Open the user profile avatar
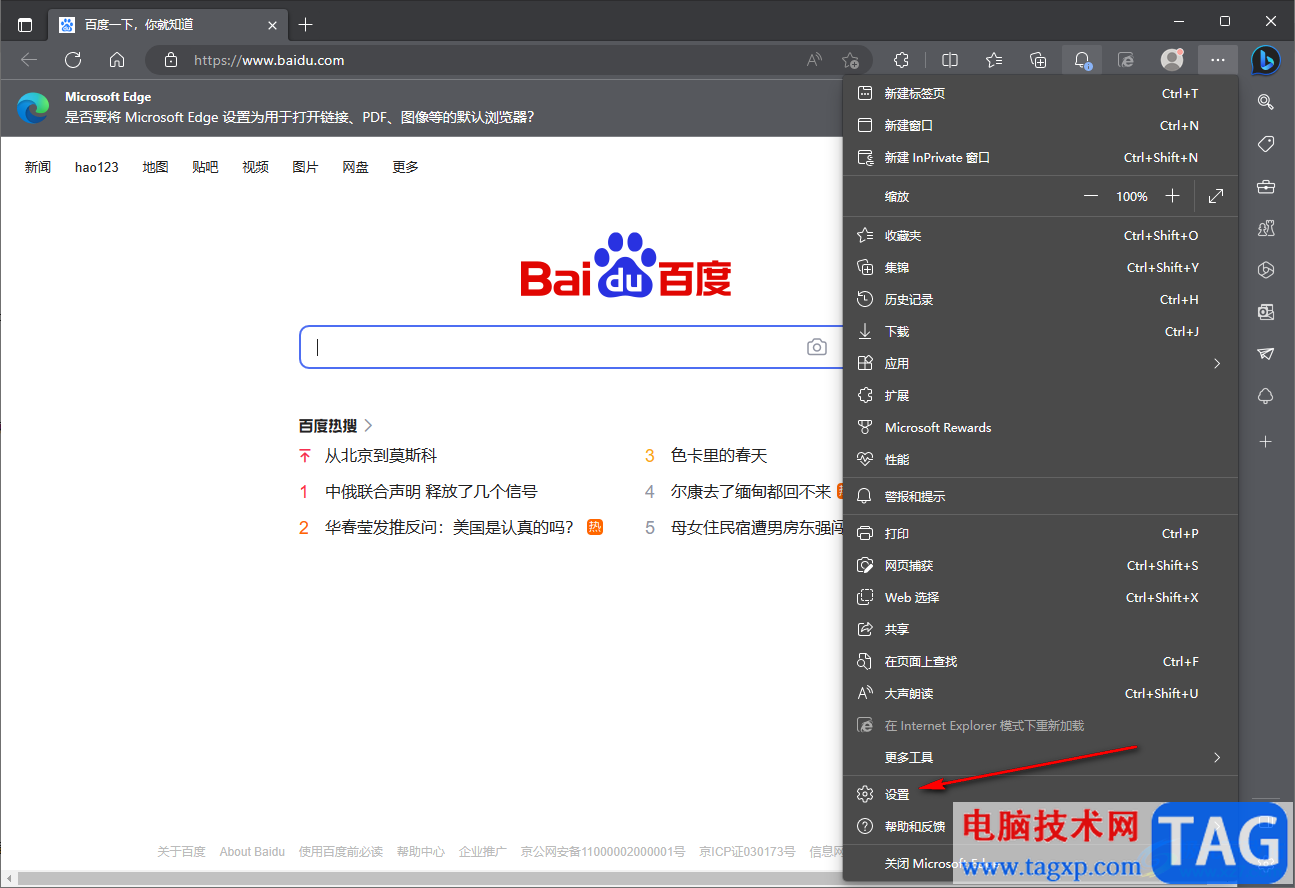The height and width of the screenshot is (888, 1295). click(1172, 60)
